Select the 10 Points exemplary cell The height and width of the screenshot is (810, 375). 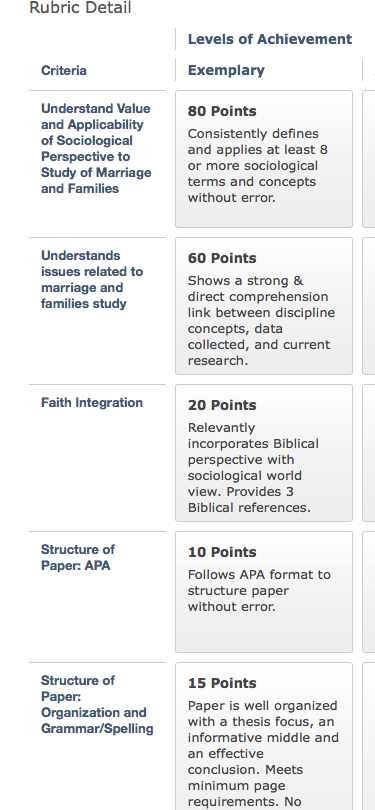tap(264, 592)
